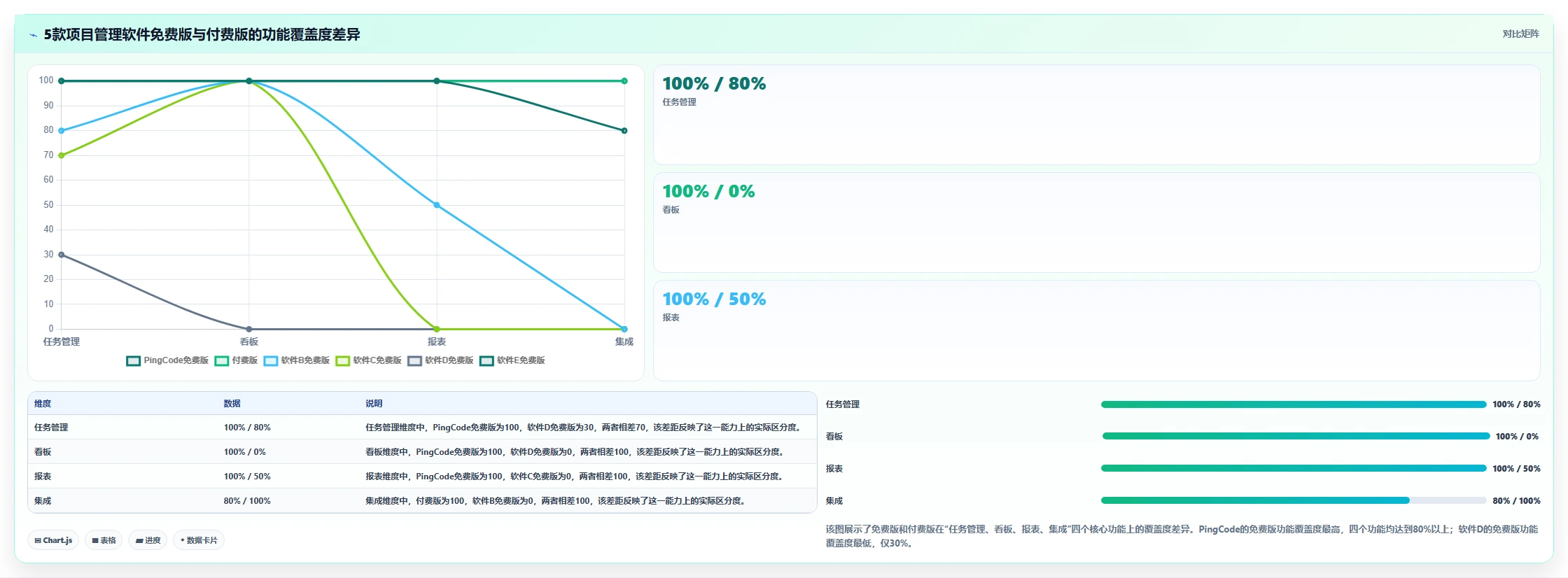Click the 对比矩阵 label in the header

(1520, 34)
